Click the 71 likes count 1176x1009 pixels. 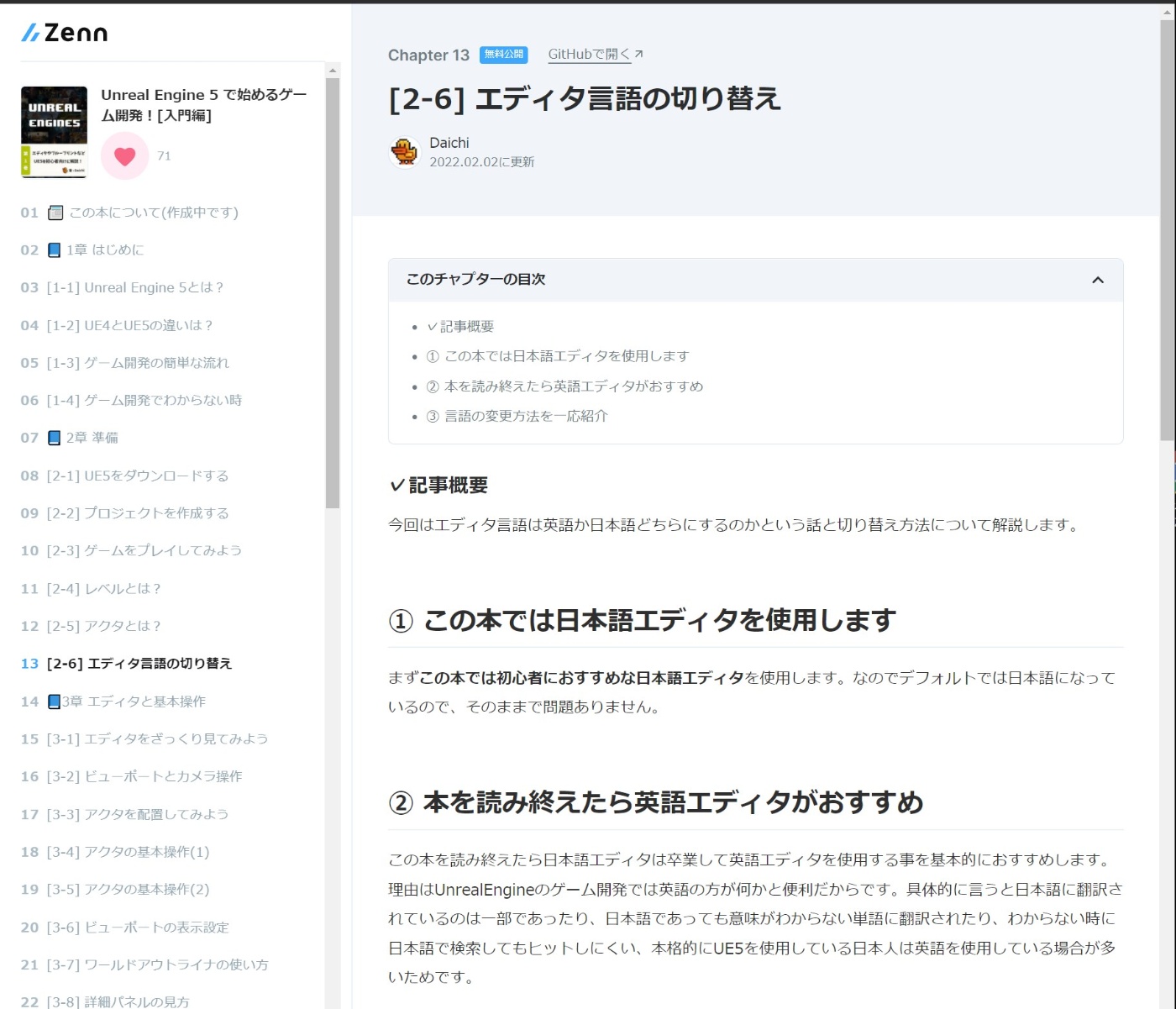click(164, 155)
